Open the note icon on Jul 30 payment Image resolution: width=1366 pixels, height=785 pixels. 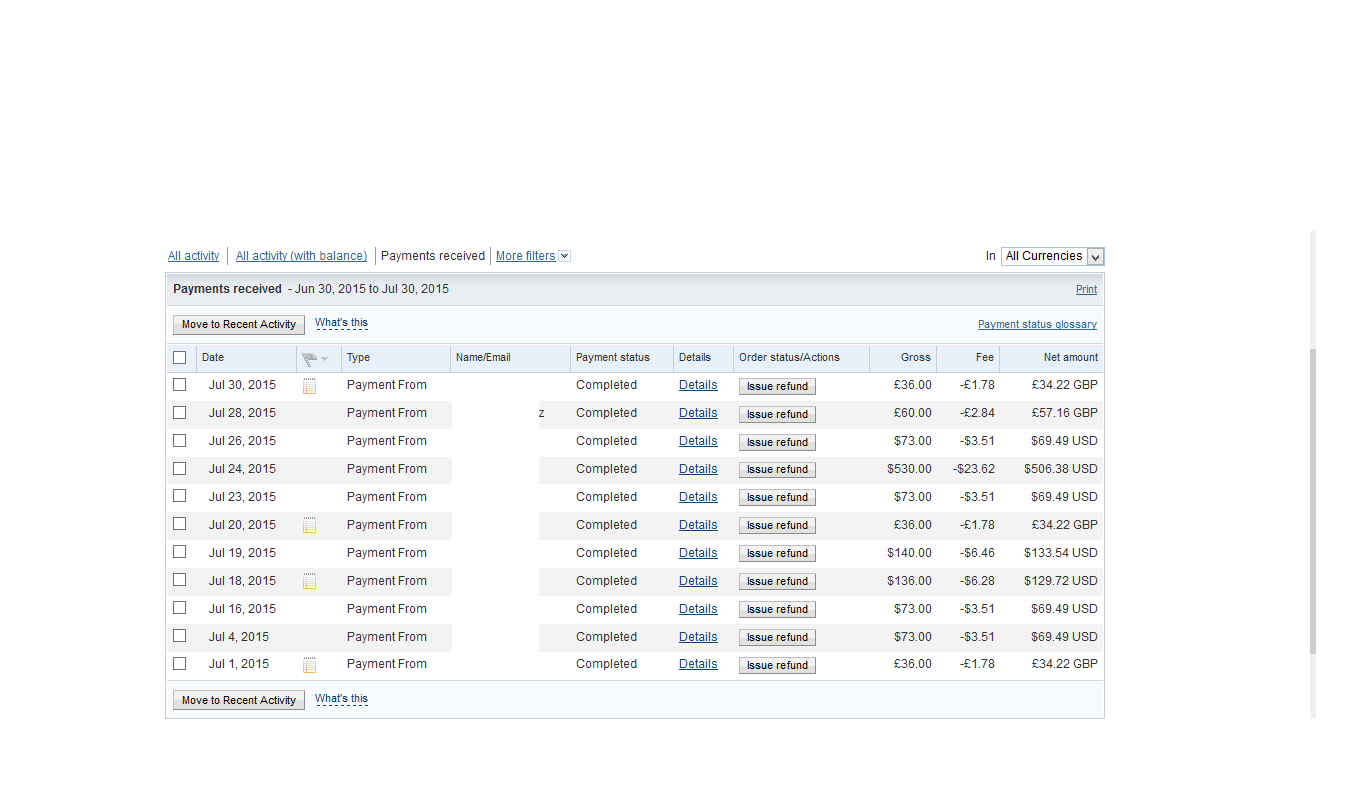click(309, 386)
